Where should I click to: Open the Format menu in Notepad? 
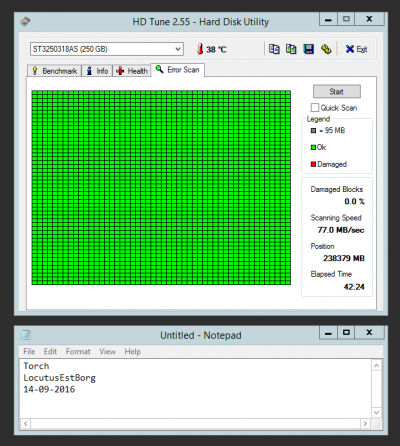pos(78,351)
